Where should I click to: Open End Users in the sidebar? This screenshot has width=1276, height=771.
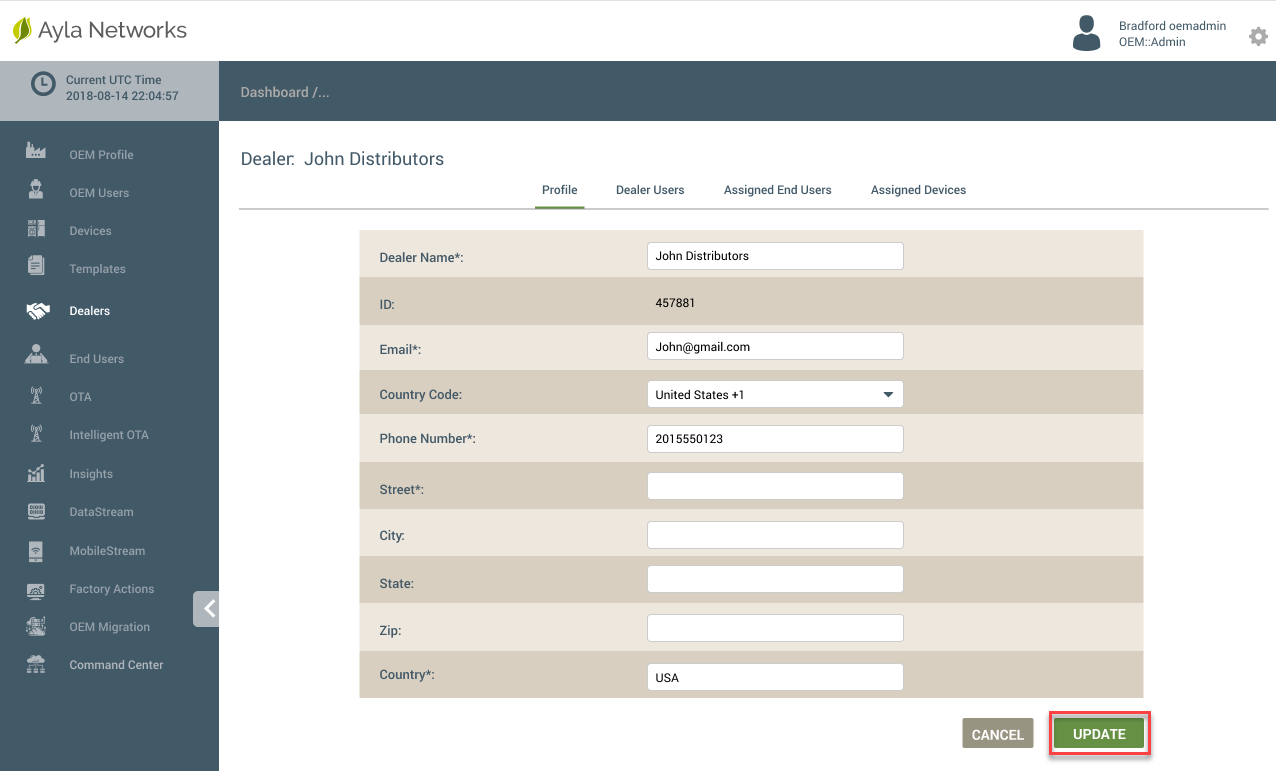(96, 359)
